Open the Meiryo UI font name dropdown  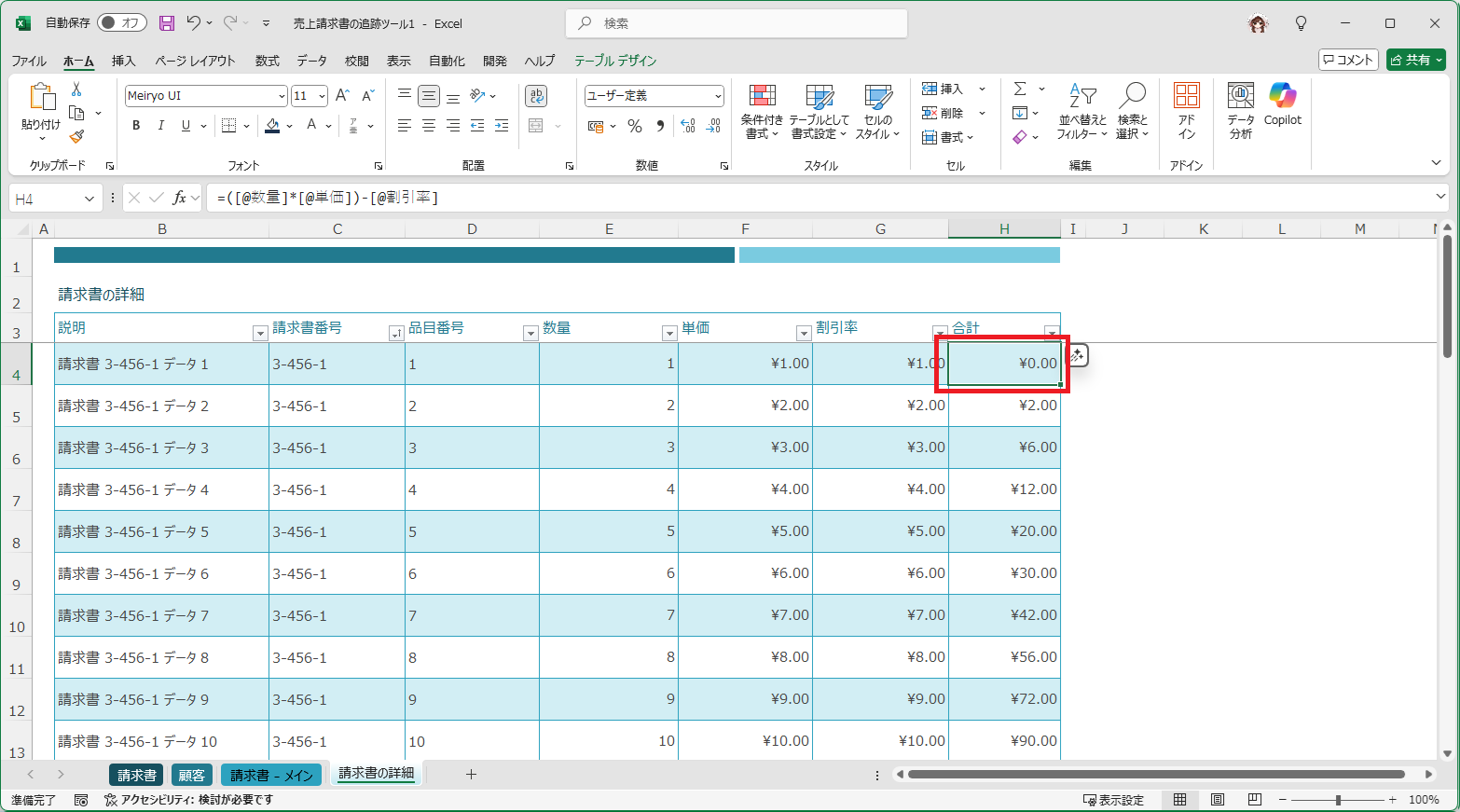pyautogui.click(x=282, y=96)
